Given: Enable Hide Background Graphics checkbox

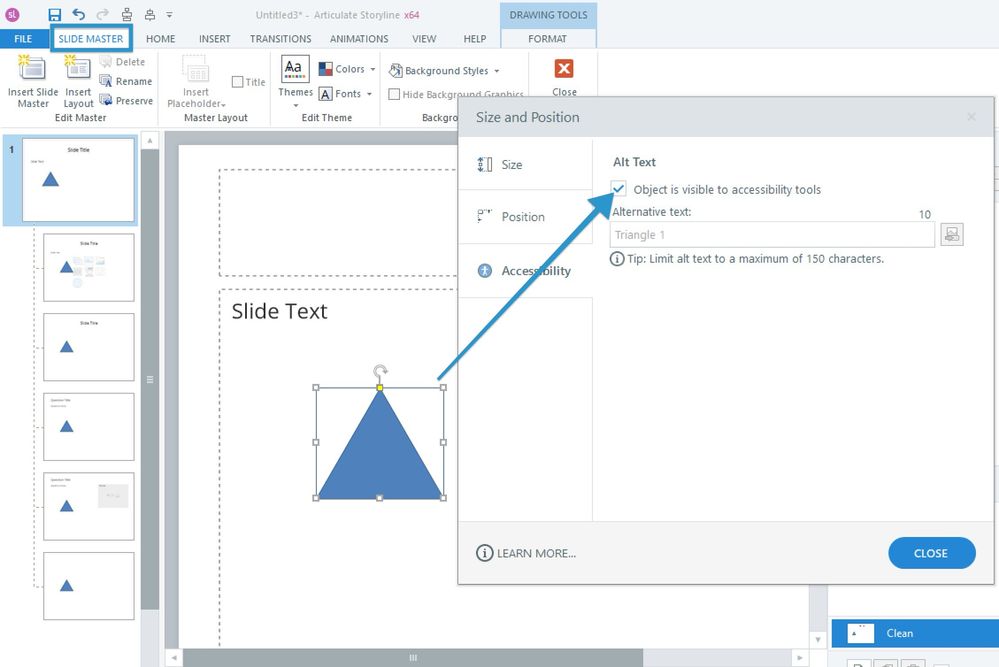Looking at the screenshot, I should pyautogui.click(x=394, y=95).
